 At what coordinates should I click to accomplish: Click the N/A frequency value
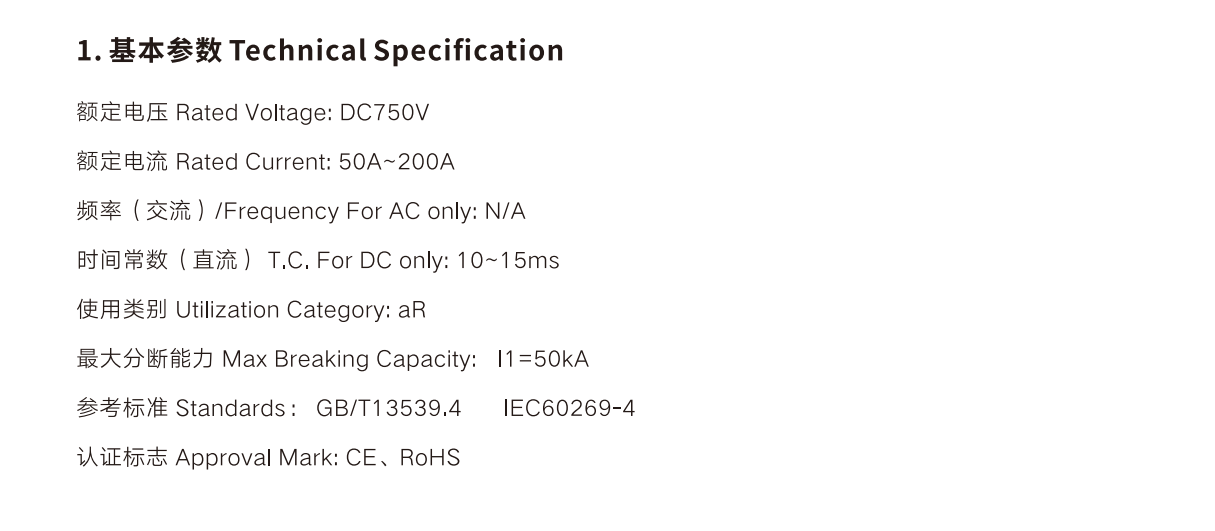pos(505,212)
